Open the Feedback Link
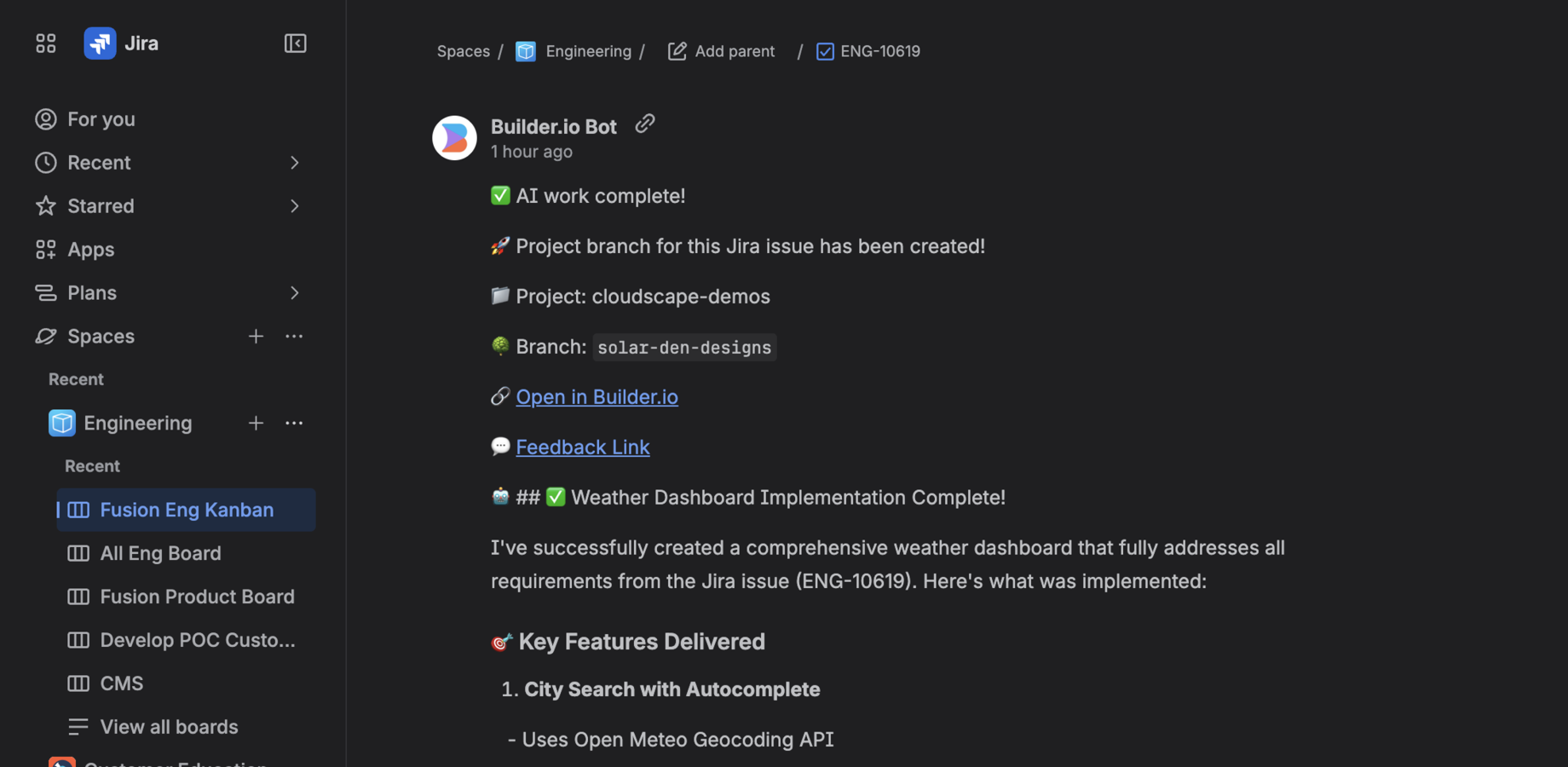This screenshot has width=1568, height=767. pyautogui.click(x=583, y=447)
